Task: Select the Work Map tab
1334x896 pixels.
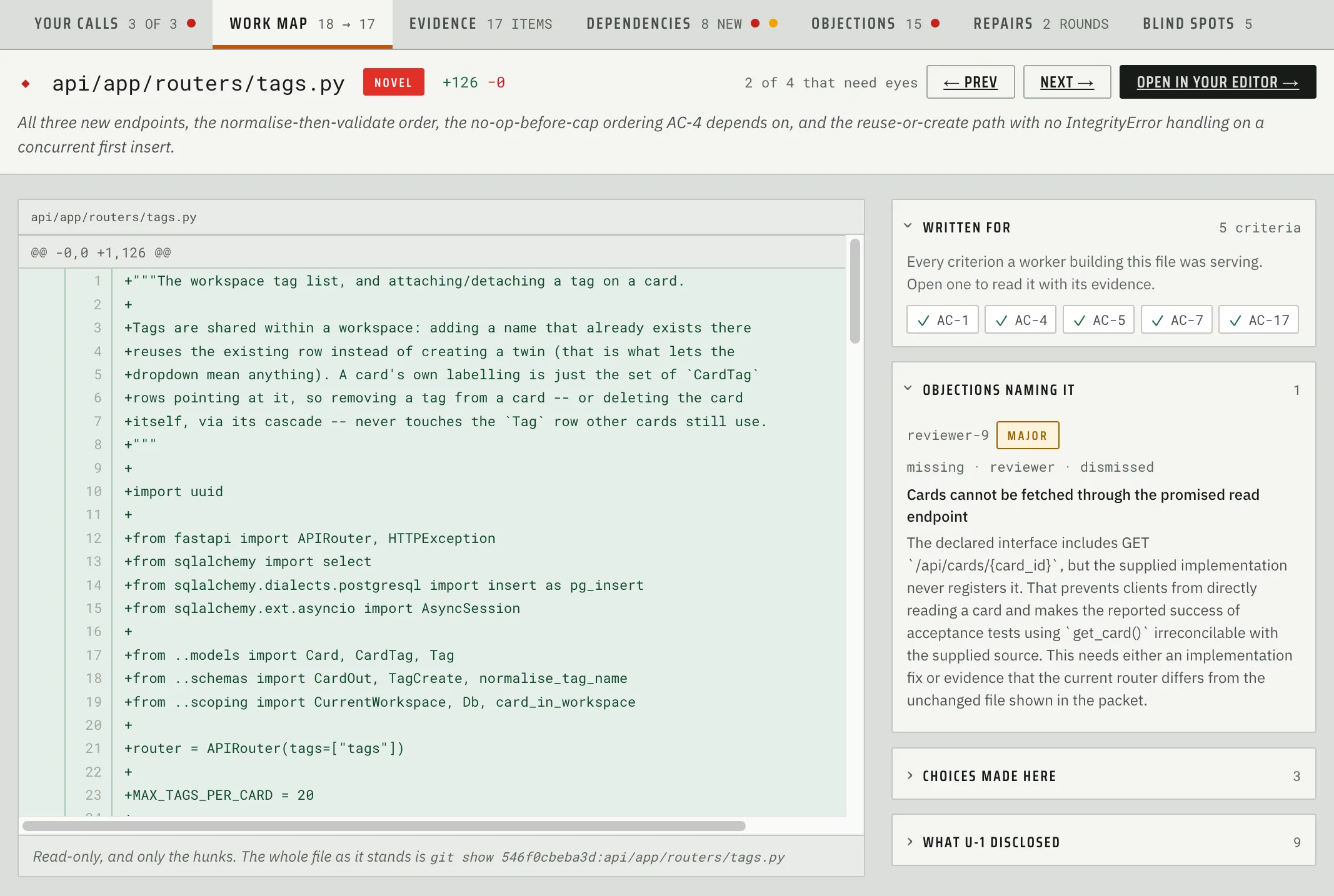Action: click(303, 24)
